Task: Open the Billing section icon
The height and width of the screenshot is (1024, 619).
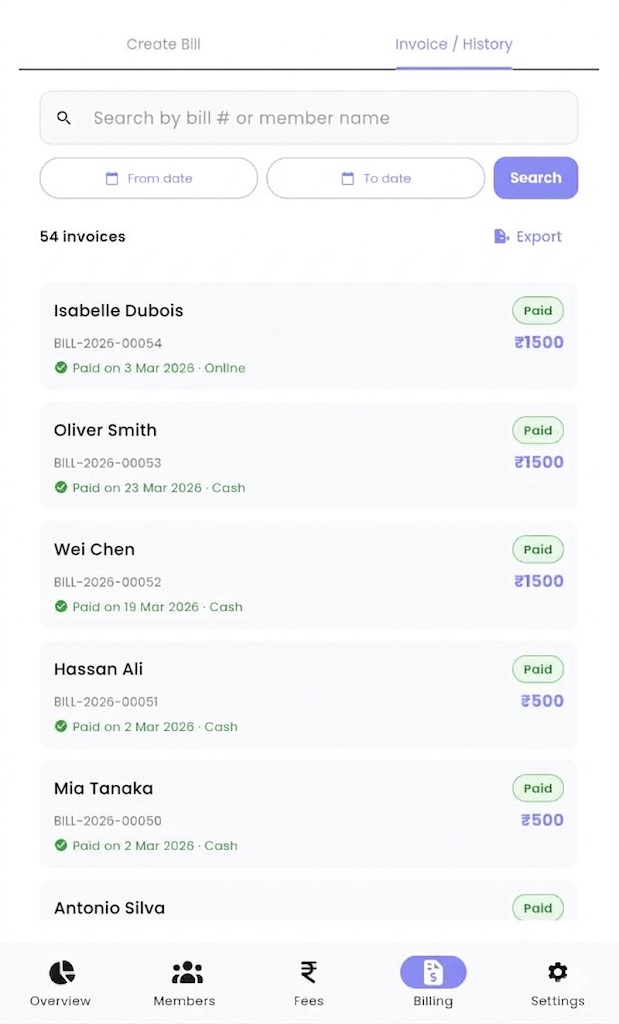Action: [433, 971]
